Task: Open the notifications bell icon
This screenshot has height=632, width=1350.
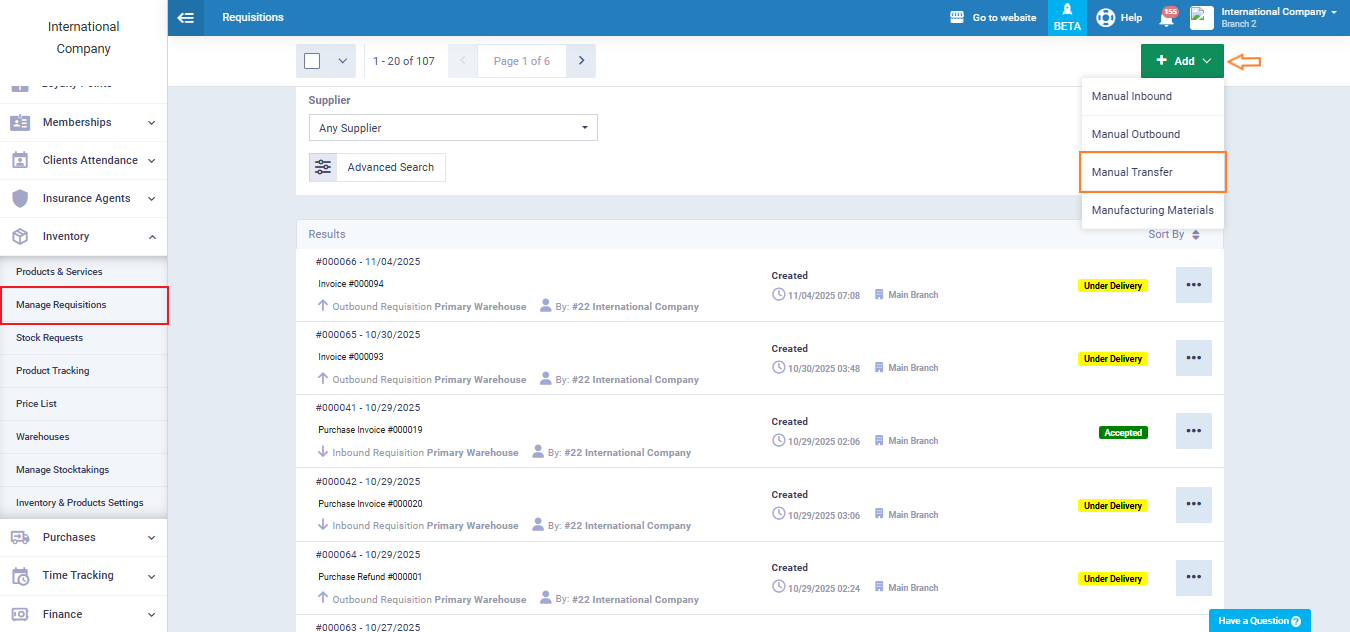Action: (1166, 18)
